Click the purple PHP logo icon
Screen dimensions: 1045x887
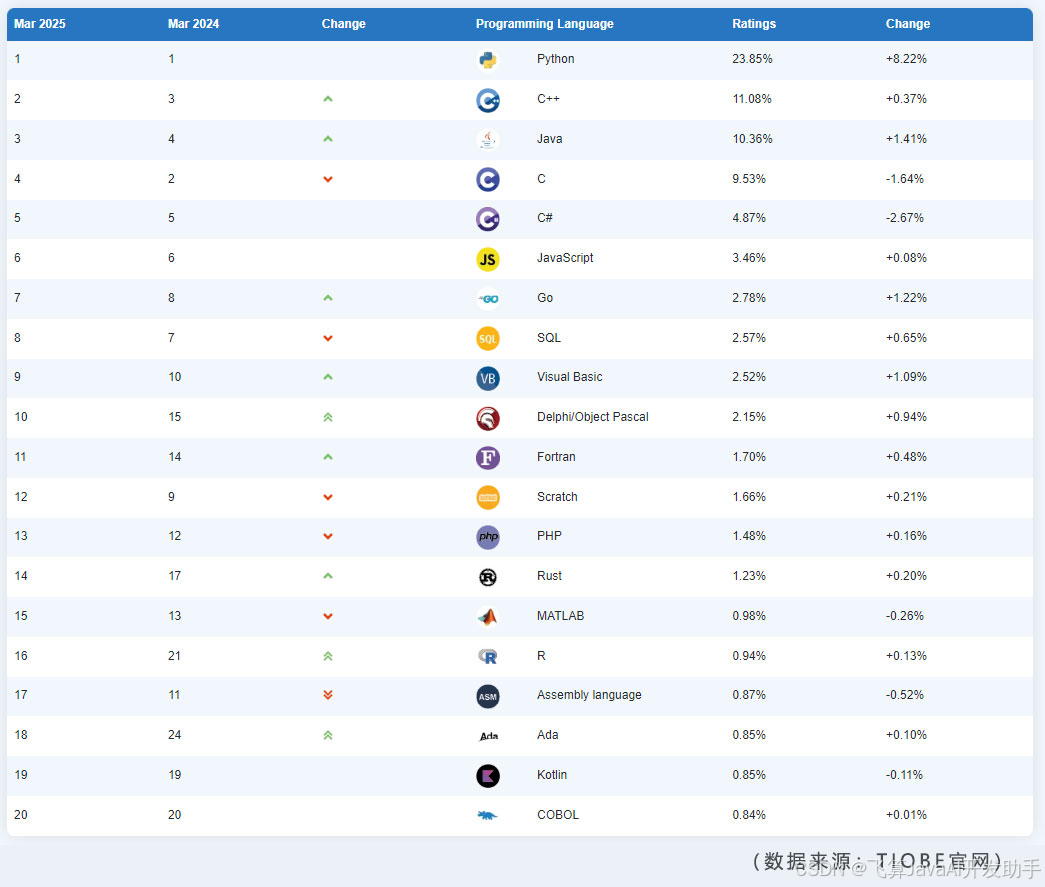pyautogui.click(x=488, y=536)
